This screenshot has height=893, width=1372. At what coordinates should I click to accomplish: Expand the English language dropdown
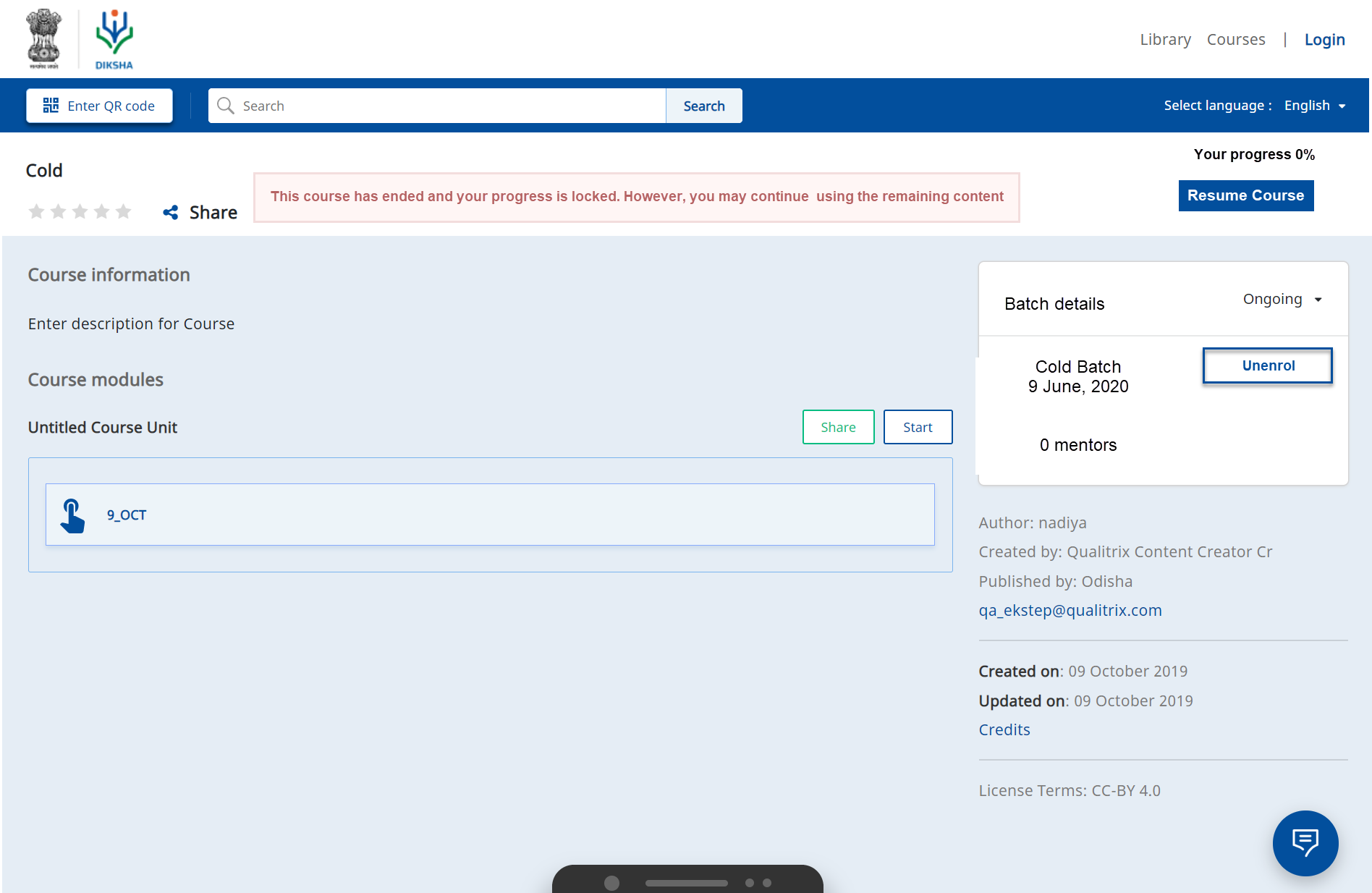click(1314, 106)
